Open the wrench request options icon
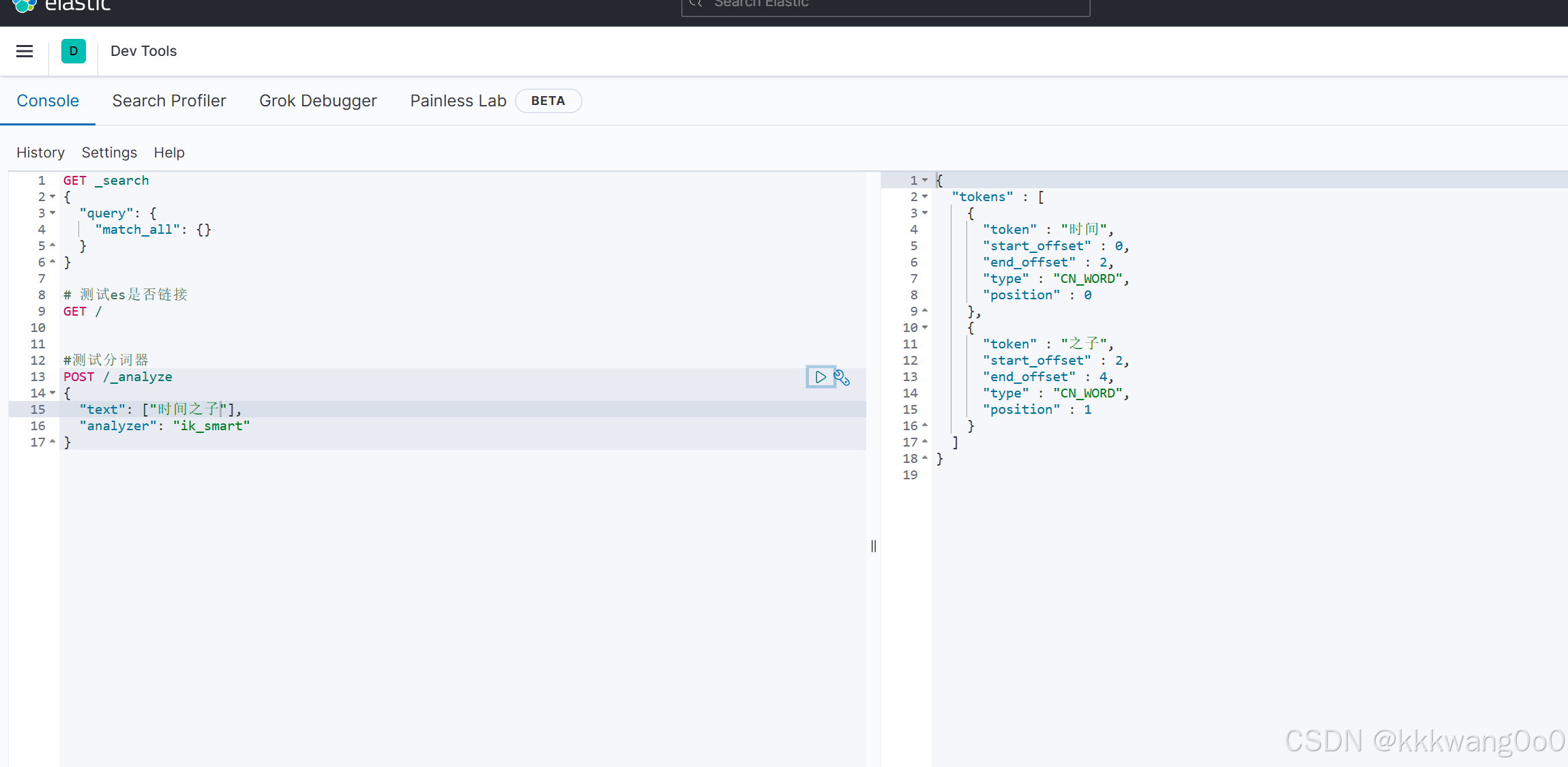 click(842, 377)
